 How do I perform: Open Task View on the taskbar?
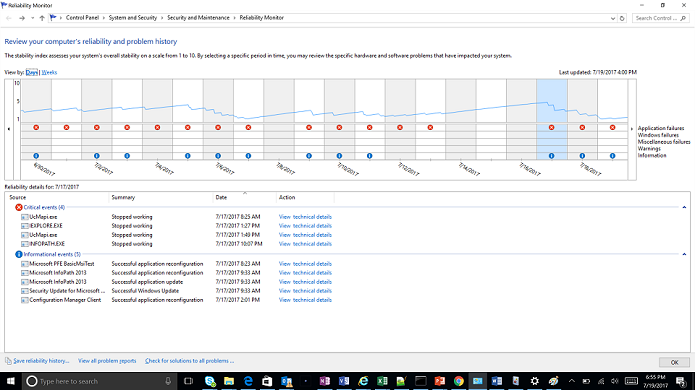188,381
